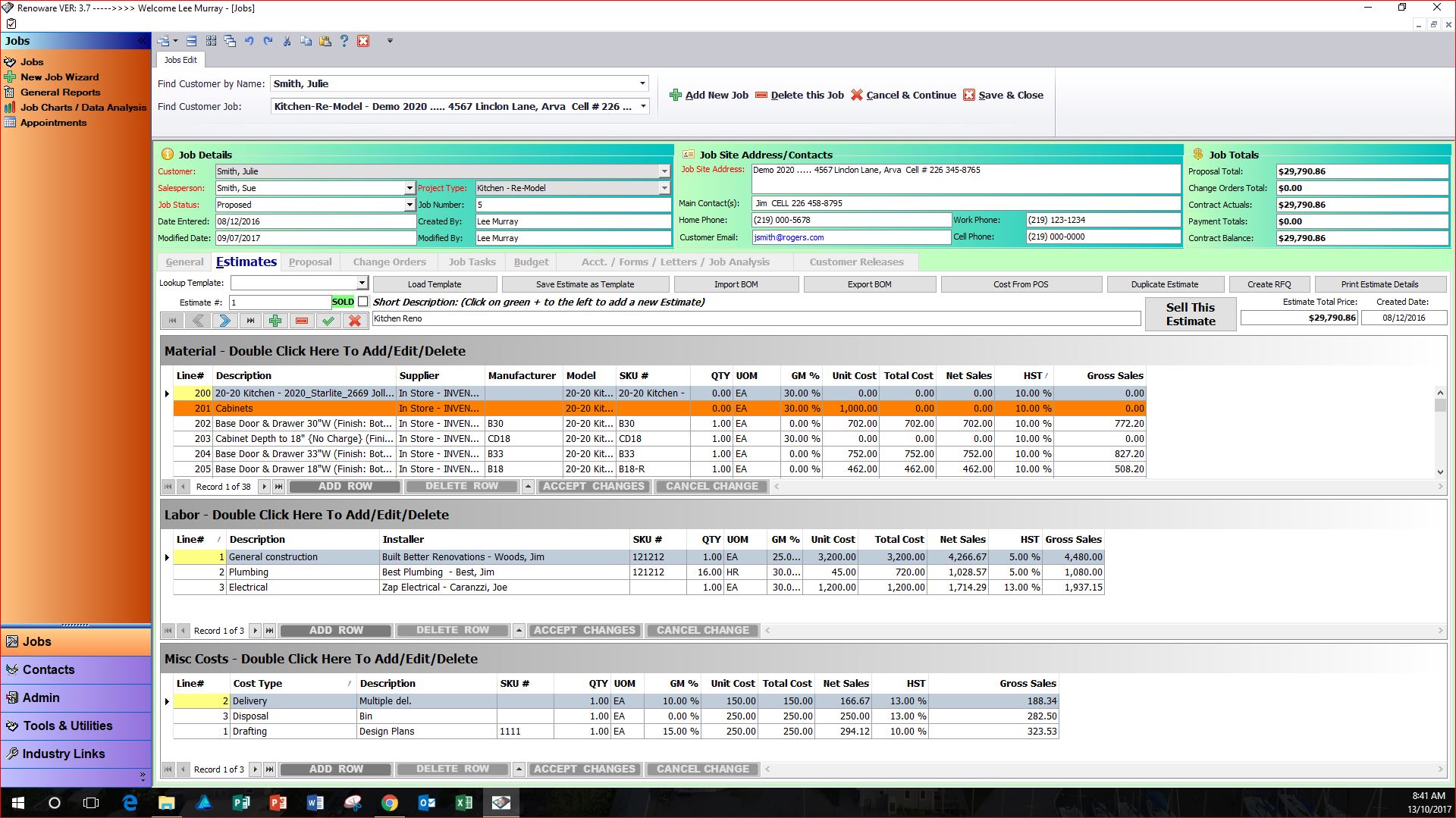Open the Find Customer by Name dropdown

point(642,83)
